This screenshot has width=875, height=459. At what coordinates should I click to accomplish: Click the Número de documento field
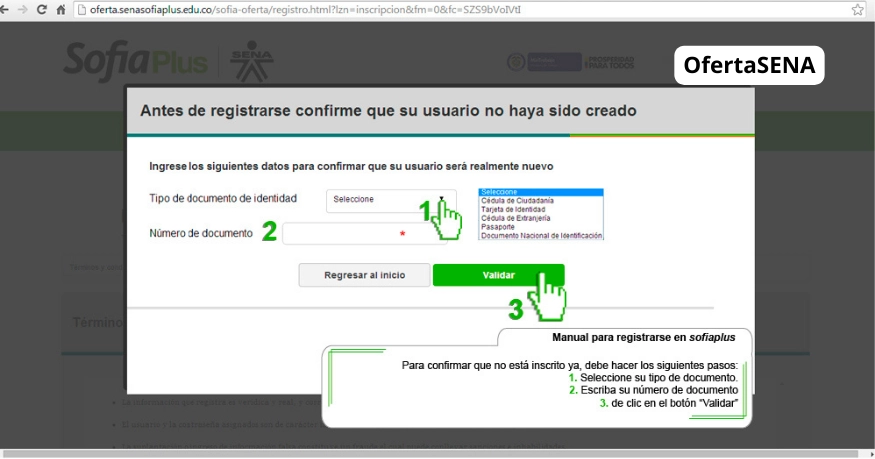pyautogui.click(x=364, y=234)
